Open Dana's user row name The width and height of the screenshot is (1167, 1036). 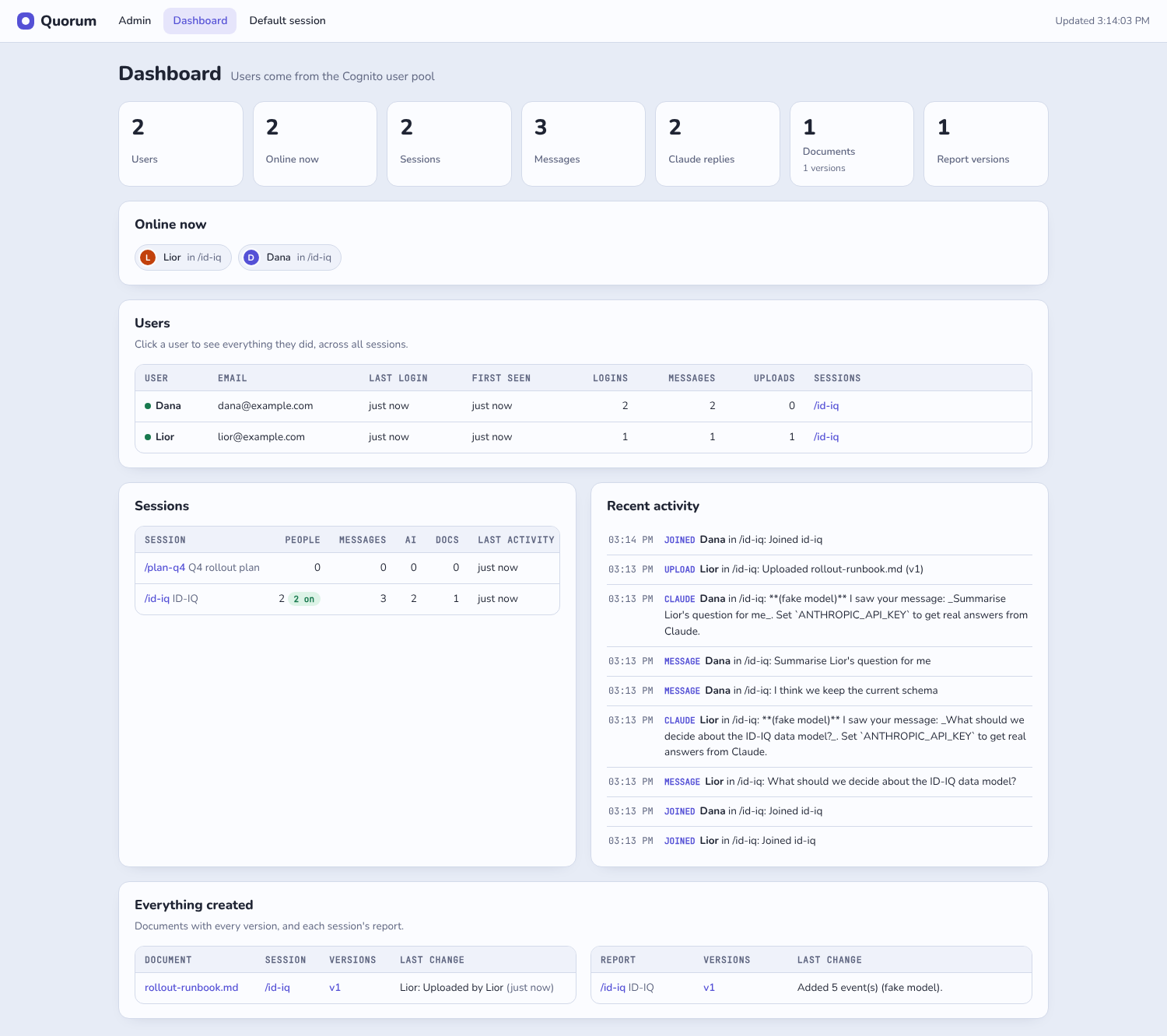tap(168, 406)
